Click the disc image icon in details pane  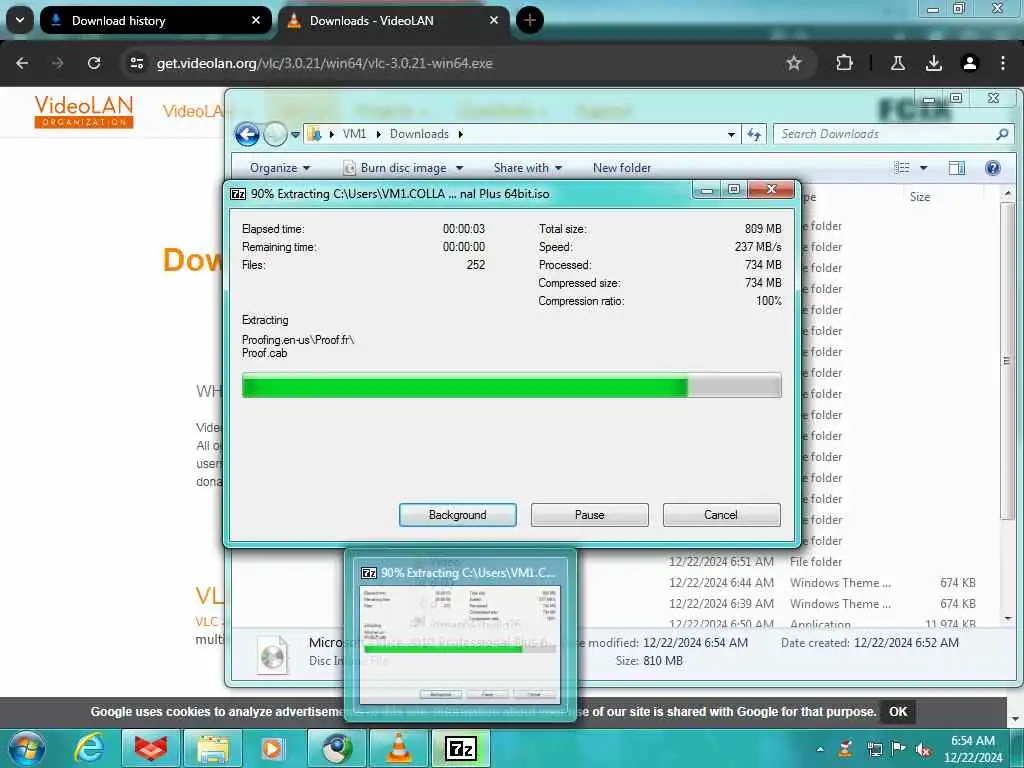[272, 655]
